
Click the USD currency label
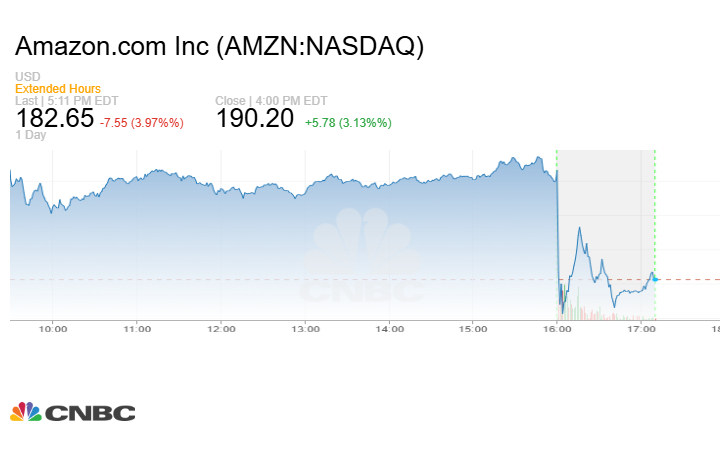click(27, 77)
